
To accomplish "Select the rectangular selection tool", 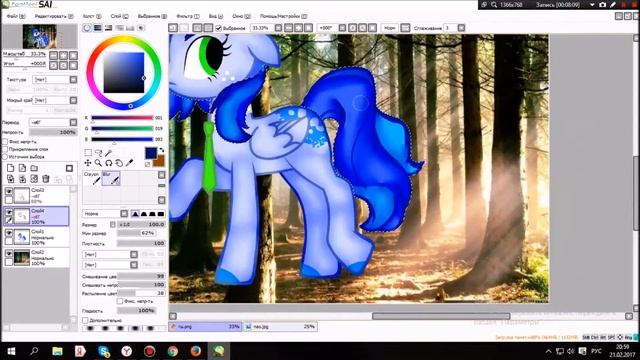I will [x=88, y=153].
